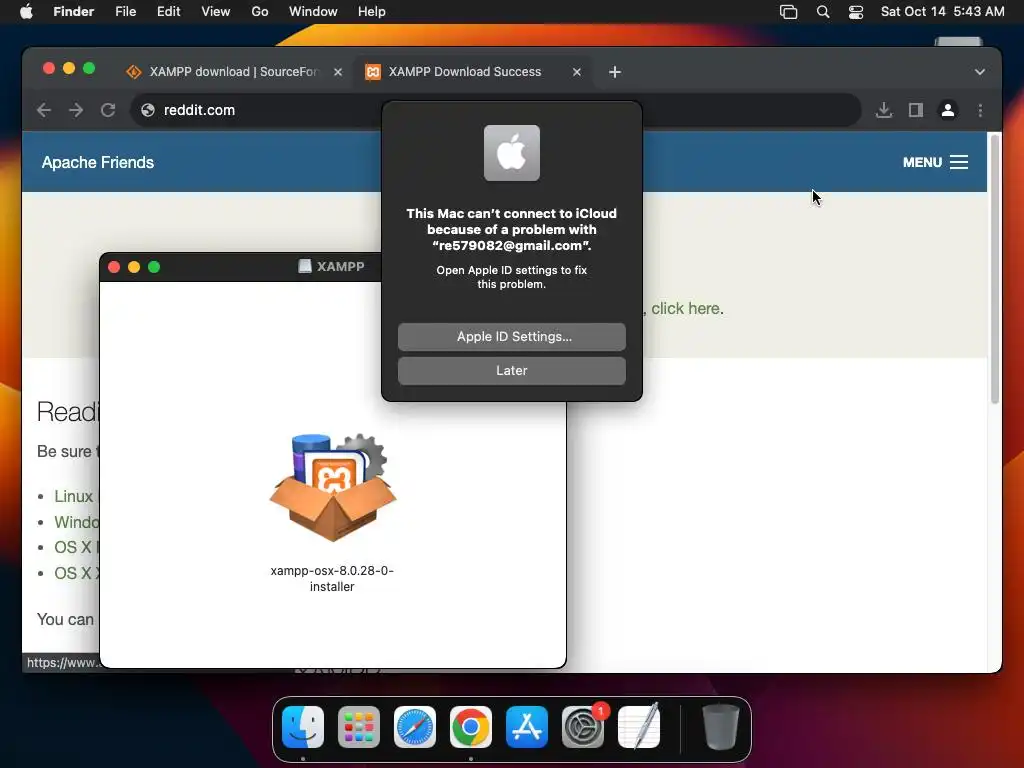Open Control Center icon
This screenshot has width=1024, height=768.
[x=856, y=12]
